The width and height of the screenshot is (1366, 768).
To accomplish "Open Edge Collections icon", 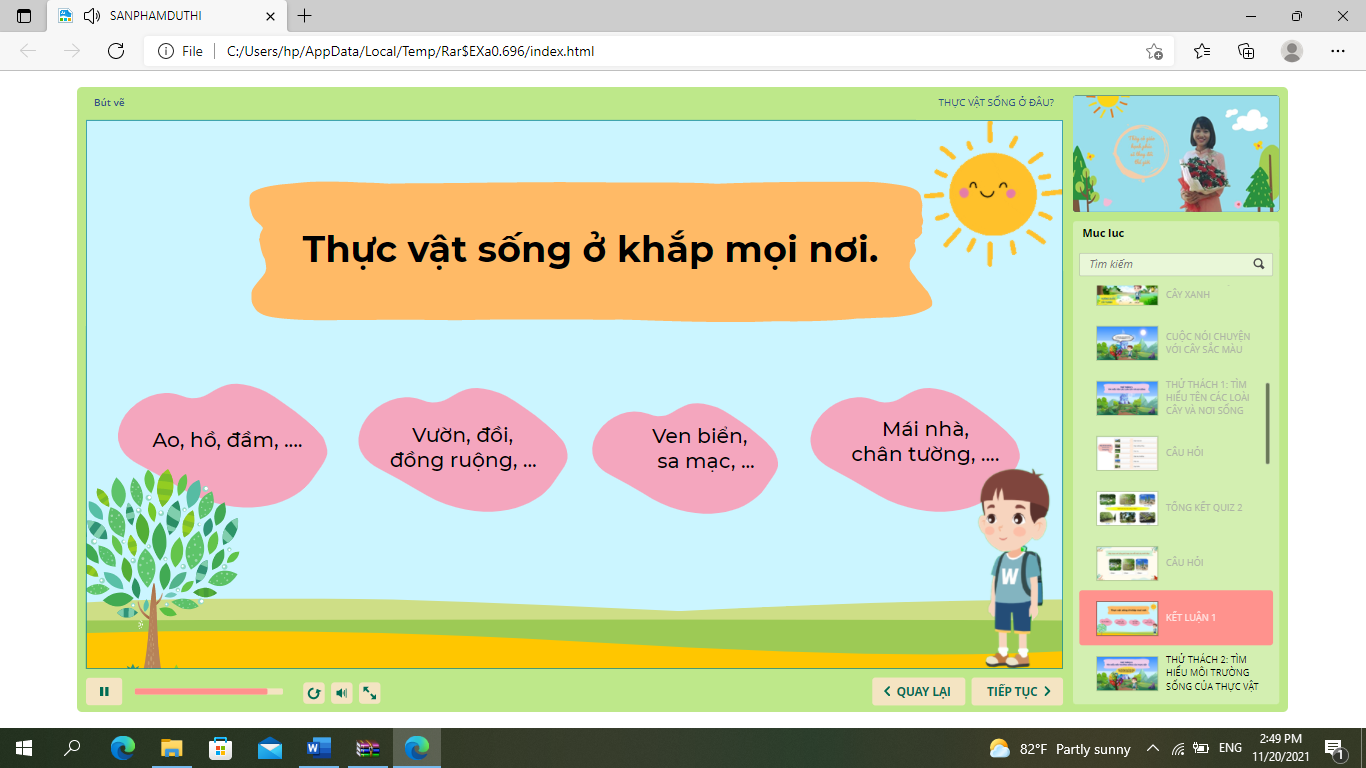I will 1246,51.
